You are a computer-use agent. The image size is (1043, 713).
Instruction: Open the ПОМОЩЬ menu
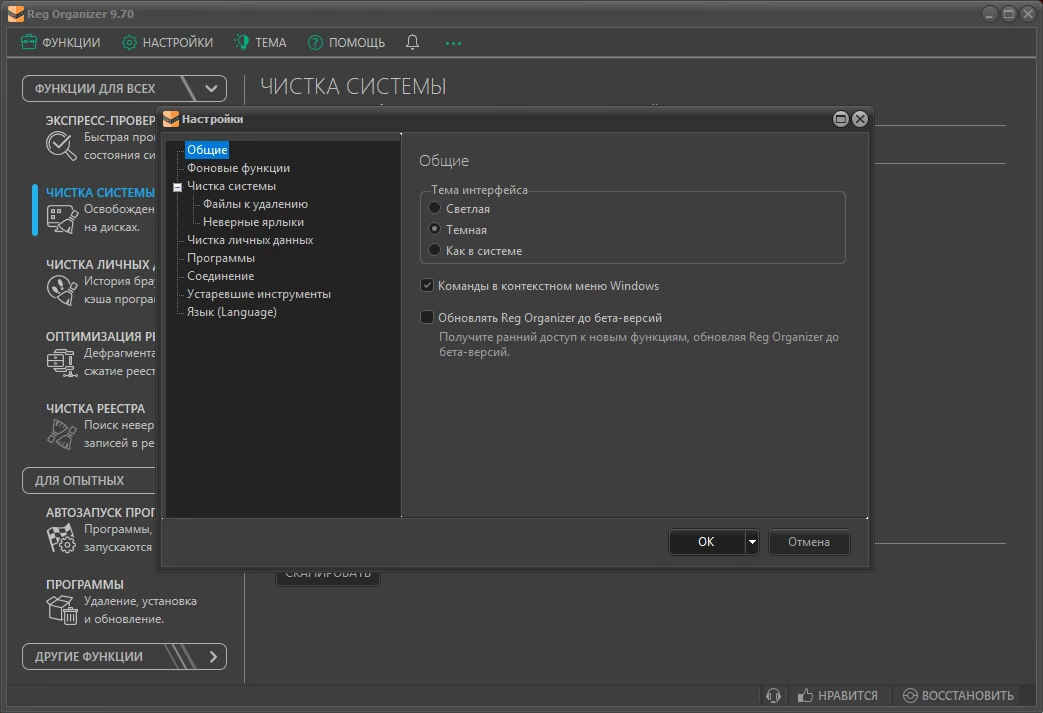(x=347, y=43)
